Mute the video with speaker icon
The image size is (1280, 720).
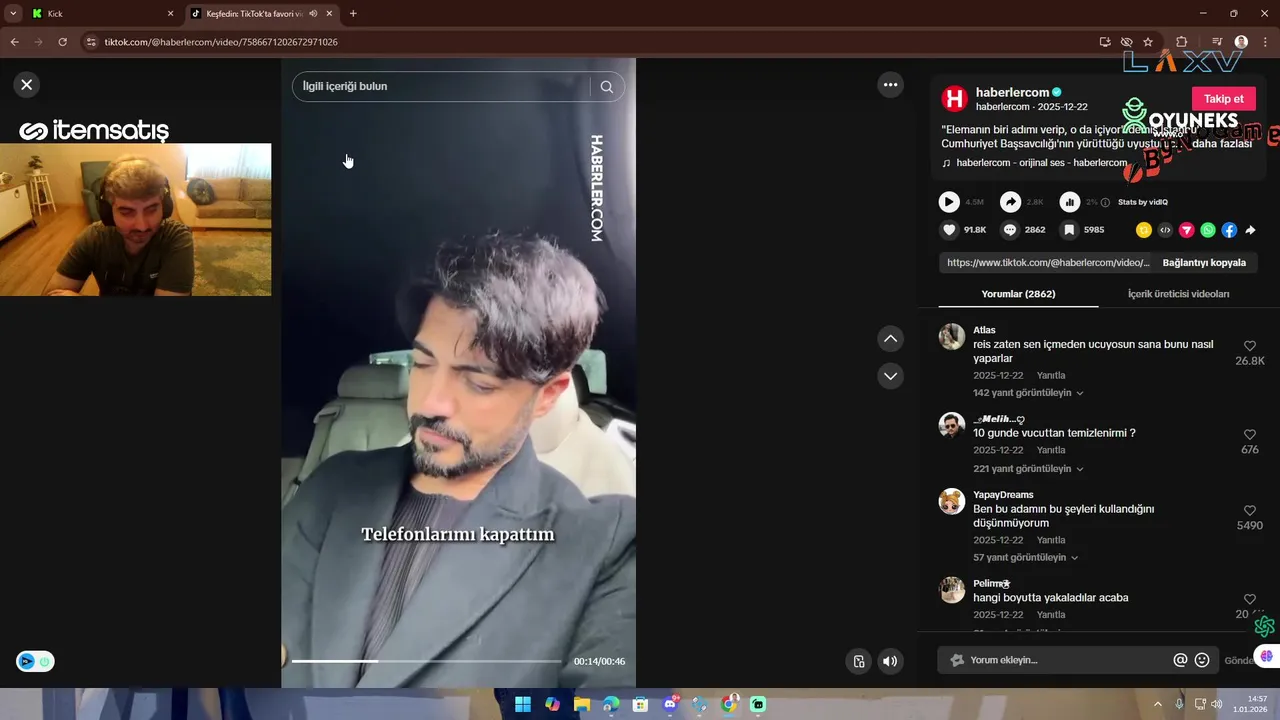tap(890, 661)
